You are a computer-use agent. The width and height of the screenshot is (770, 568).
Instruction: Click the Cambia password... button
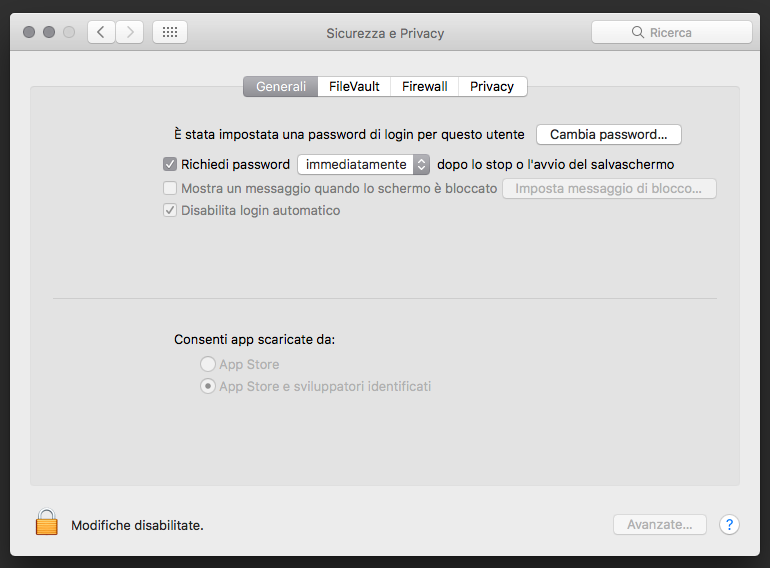609,135
